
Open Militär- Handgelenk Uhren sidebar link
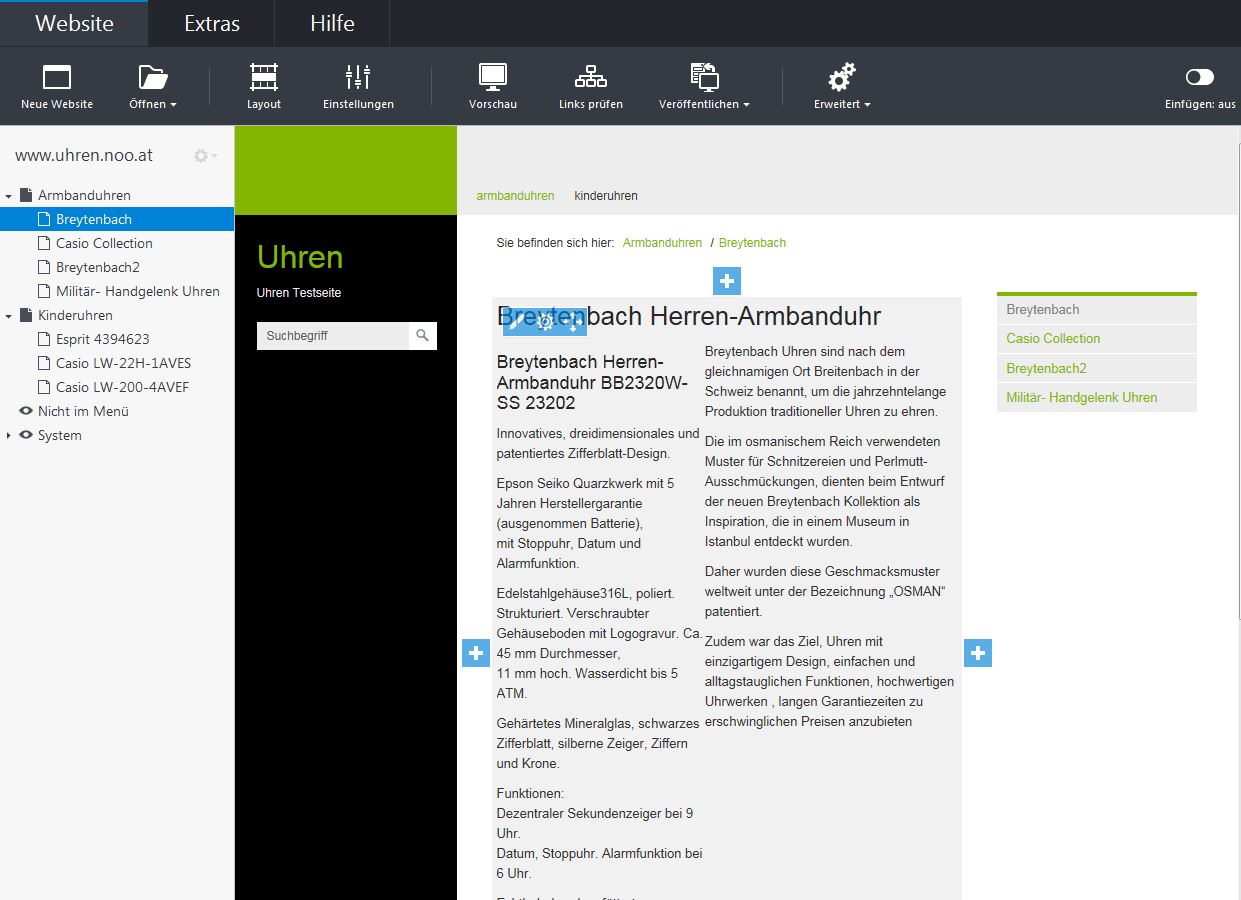click(1097, 397)
